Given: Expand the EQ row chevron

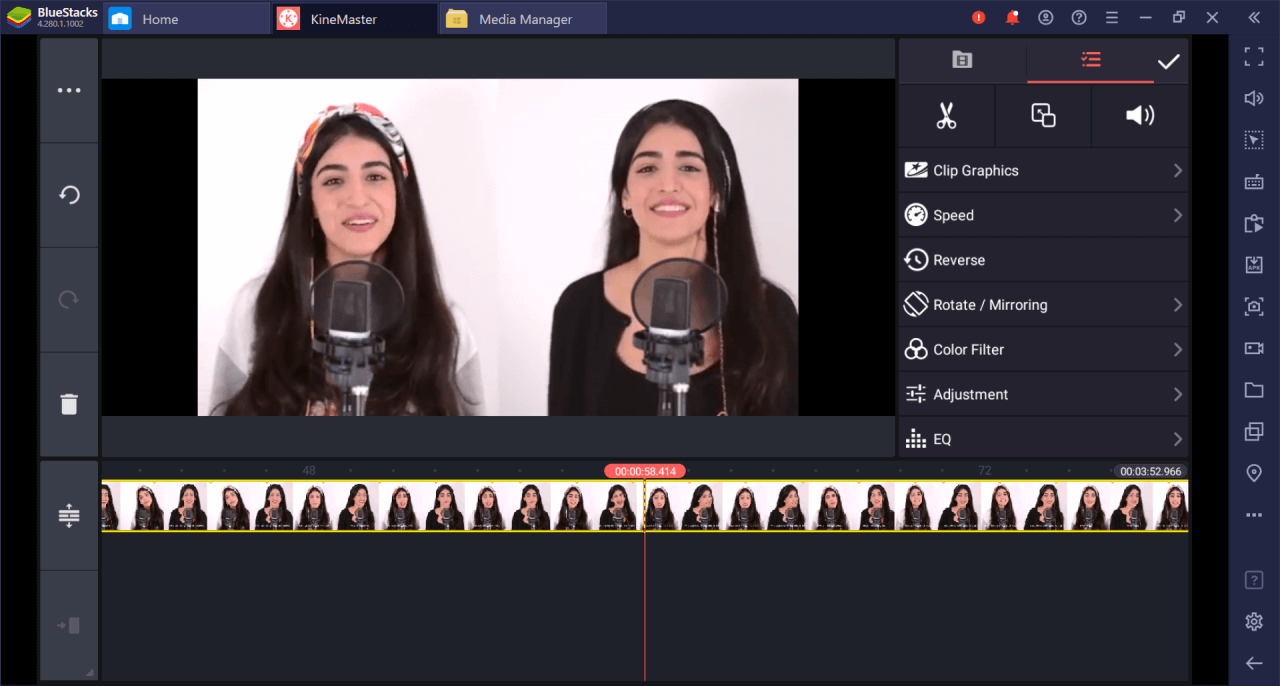Looking at the screenshot, I should [x=1178, y=439].
